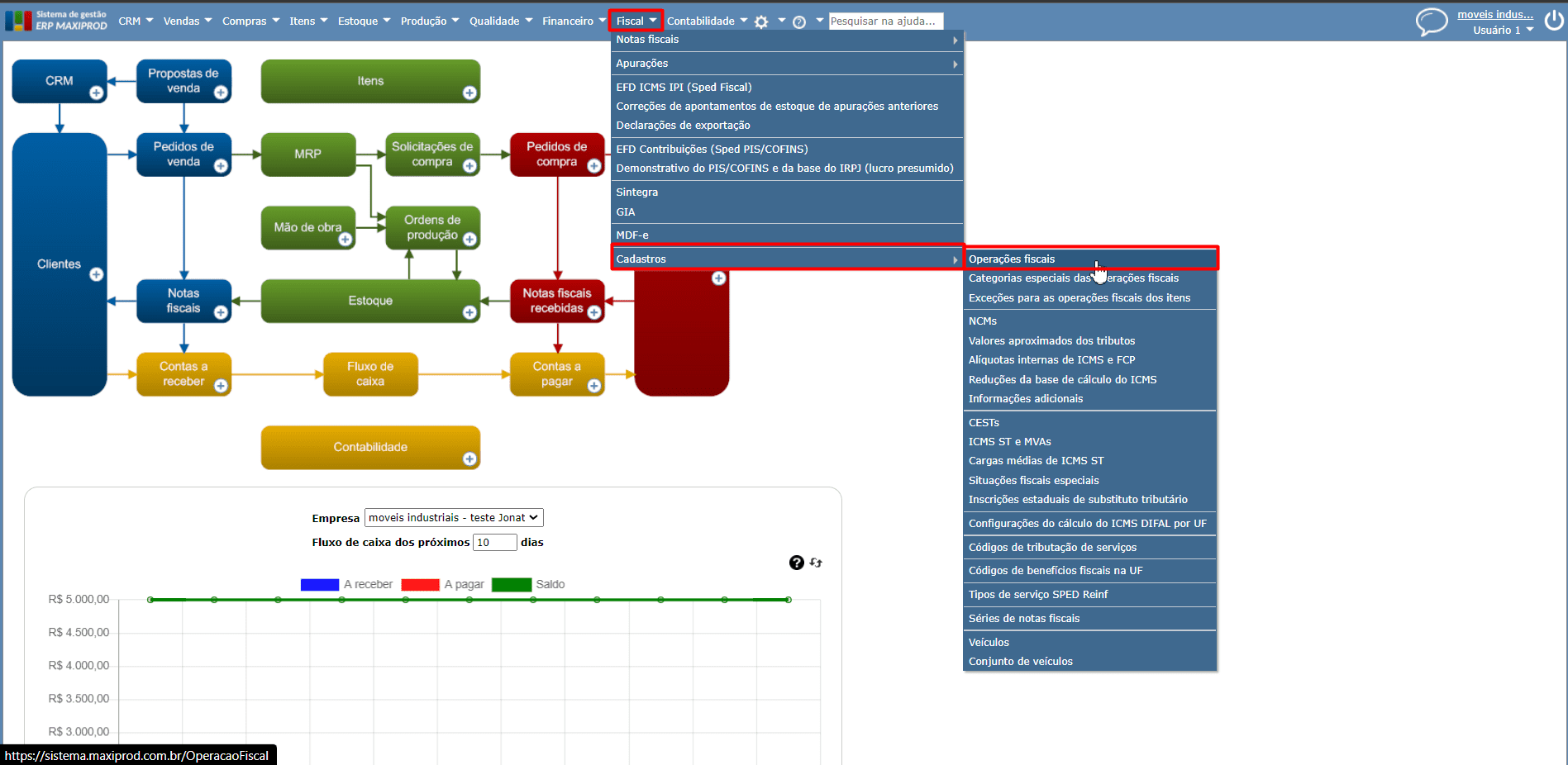This screenshot has width=1568, height=765.
Task: Open Códigos de tributação de serviços
Action: point(1052,548)
